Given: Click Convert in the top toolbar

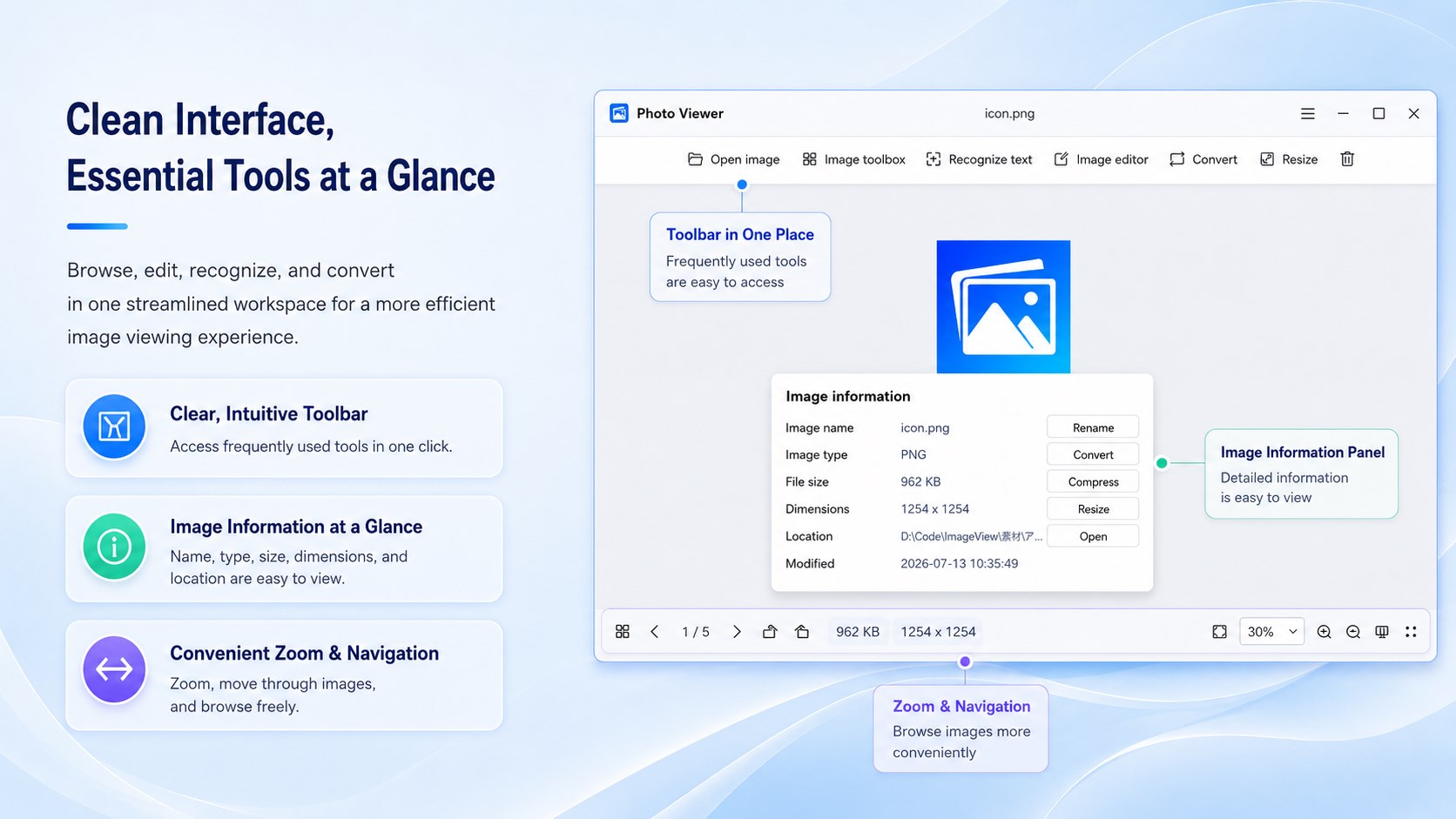Looking at the screenshot, I should pos(1203,159).
